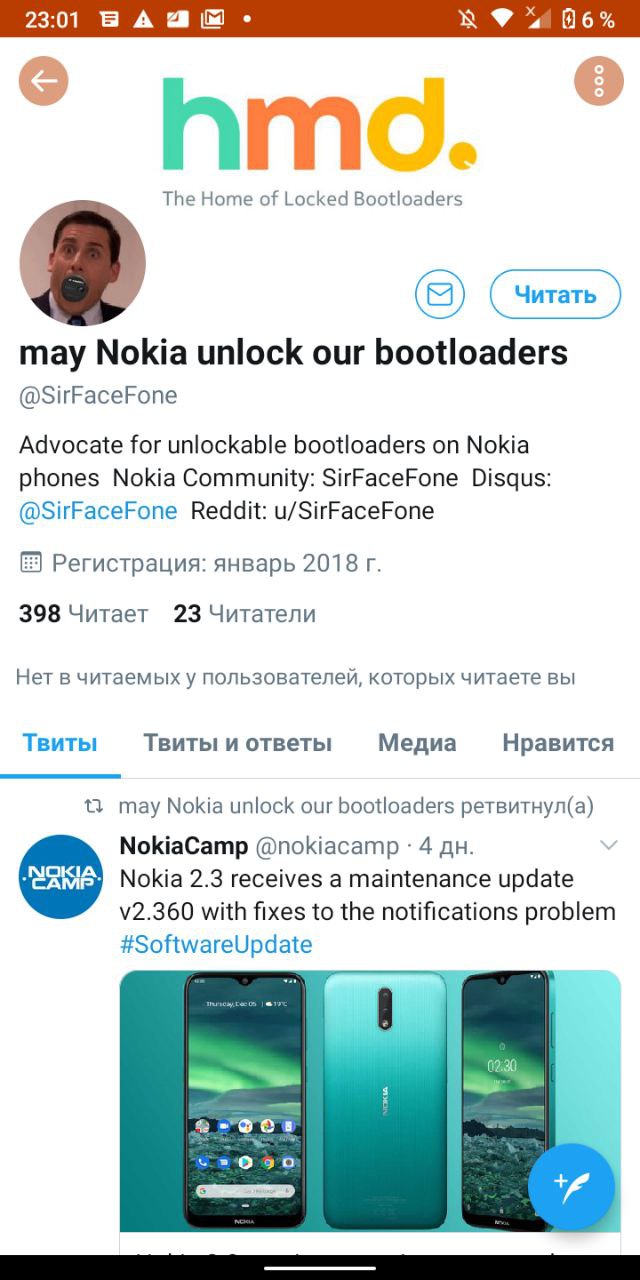The width and height of the screenshot is (640, 1280).
Task: Select the Твиты tab
Action: (60, 743)
